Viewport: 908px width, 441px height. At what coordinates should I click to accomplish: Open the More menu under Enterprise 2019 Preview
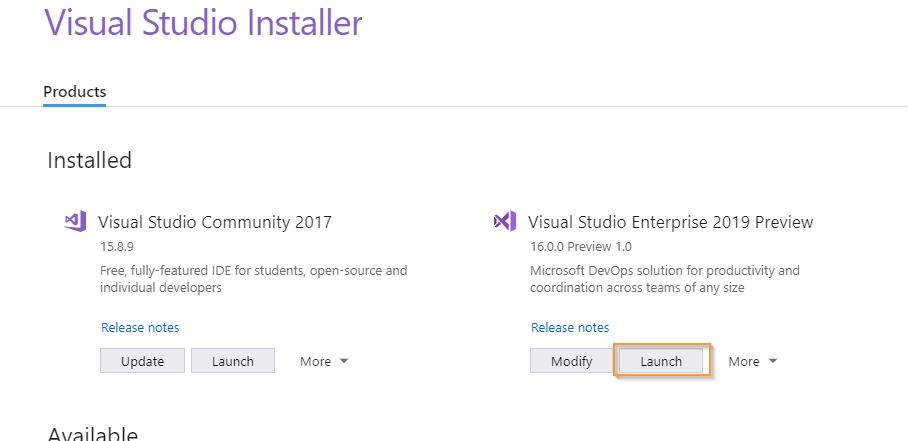tap(753, 361)
